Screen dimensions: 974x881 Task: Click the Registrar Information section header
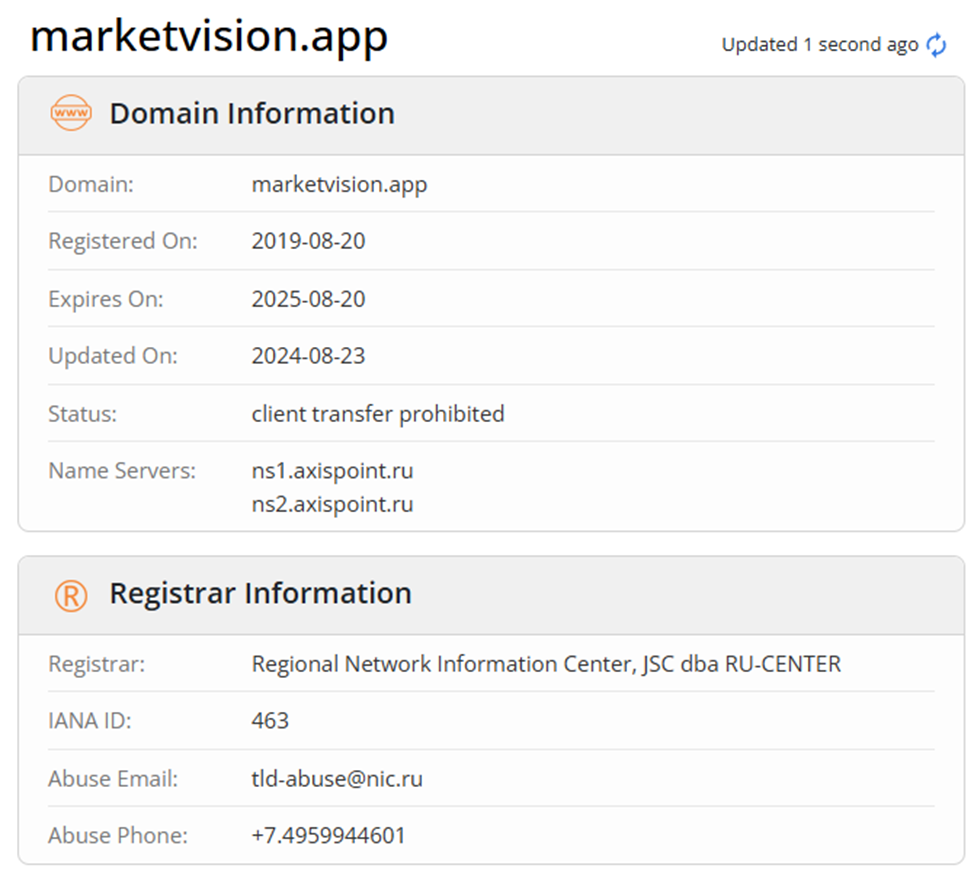point(262,593)
